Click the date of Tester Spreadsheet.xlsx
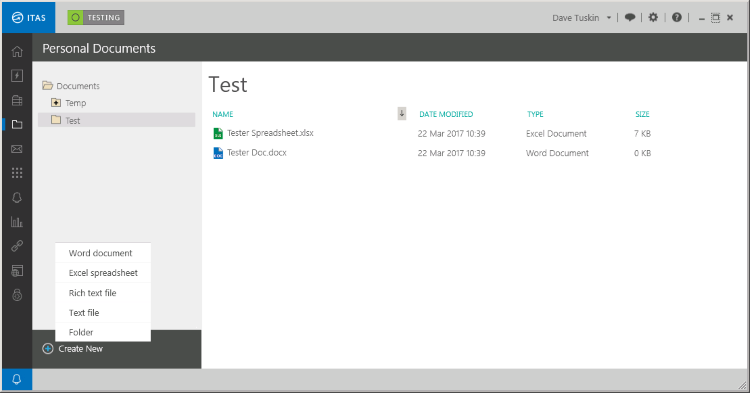 (x=452, y=133)
